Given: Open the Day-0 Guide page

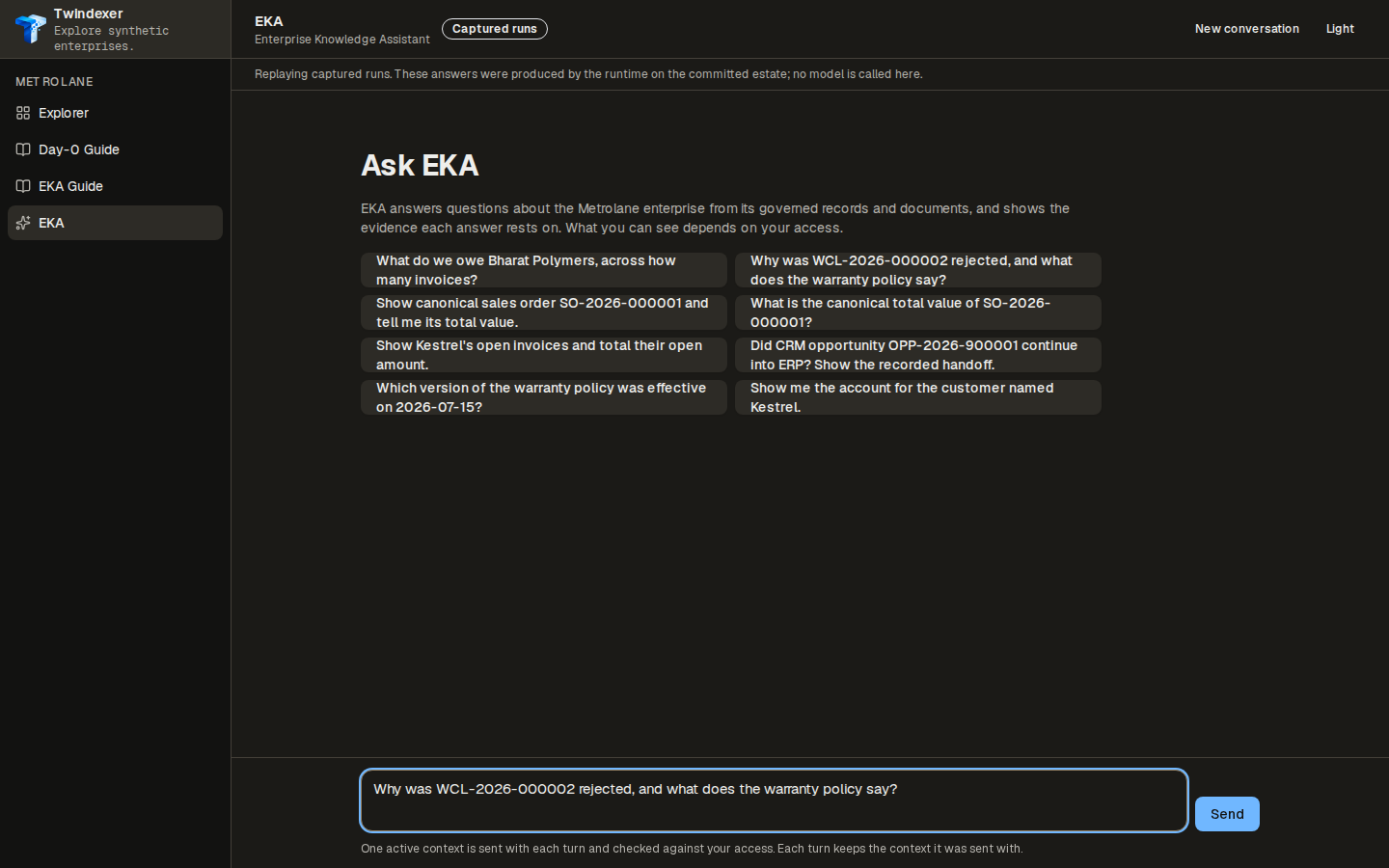Looking at the screenshot, I should [115, 149].
